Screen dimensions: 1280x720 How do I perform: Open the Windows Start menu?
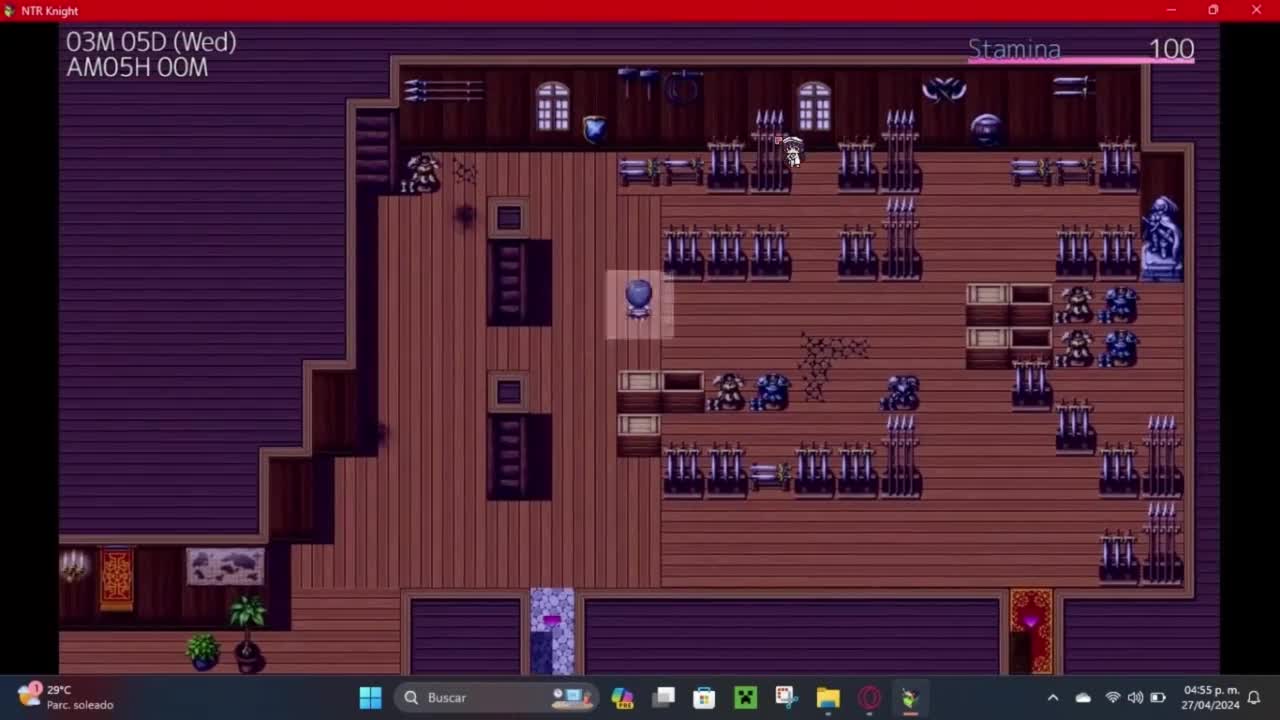[x=370, y=697]
